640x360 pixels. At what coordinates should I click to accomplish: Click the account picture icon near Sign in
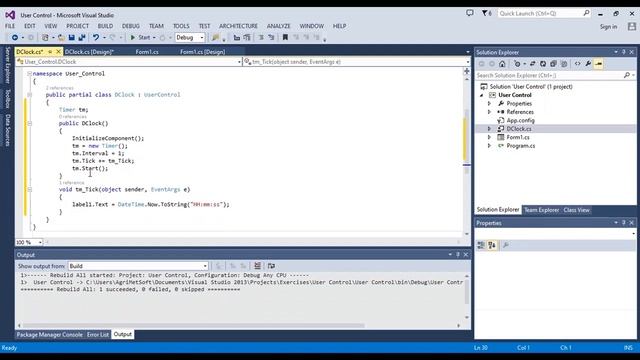[x=632, y=27]
